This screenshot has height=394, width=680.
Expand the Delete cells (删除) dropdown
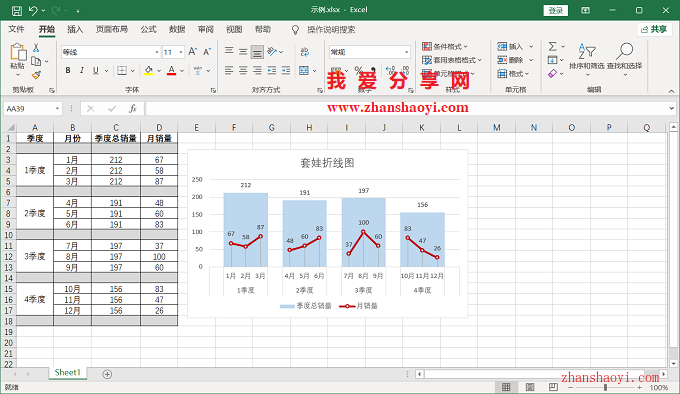point(531,60)
